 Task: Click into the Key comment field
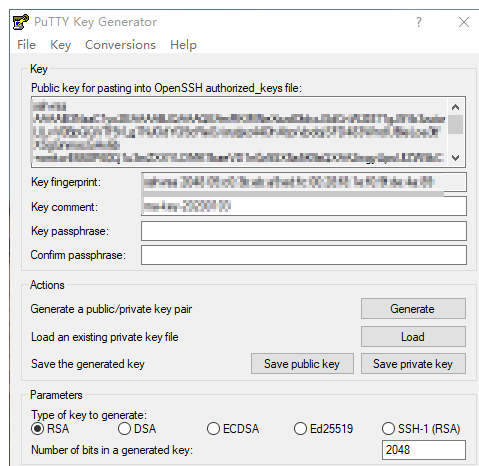[x=304, y=207]
